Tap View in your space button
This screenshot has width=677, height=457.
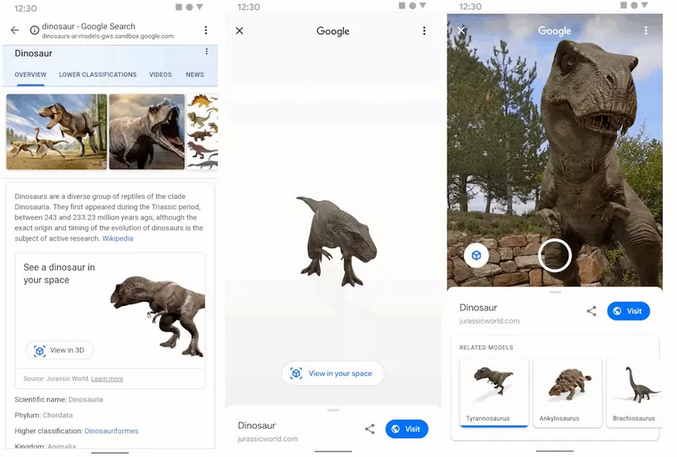[x=333, y=373]
